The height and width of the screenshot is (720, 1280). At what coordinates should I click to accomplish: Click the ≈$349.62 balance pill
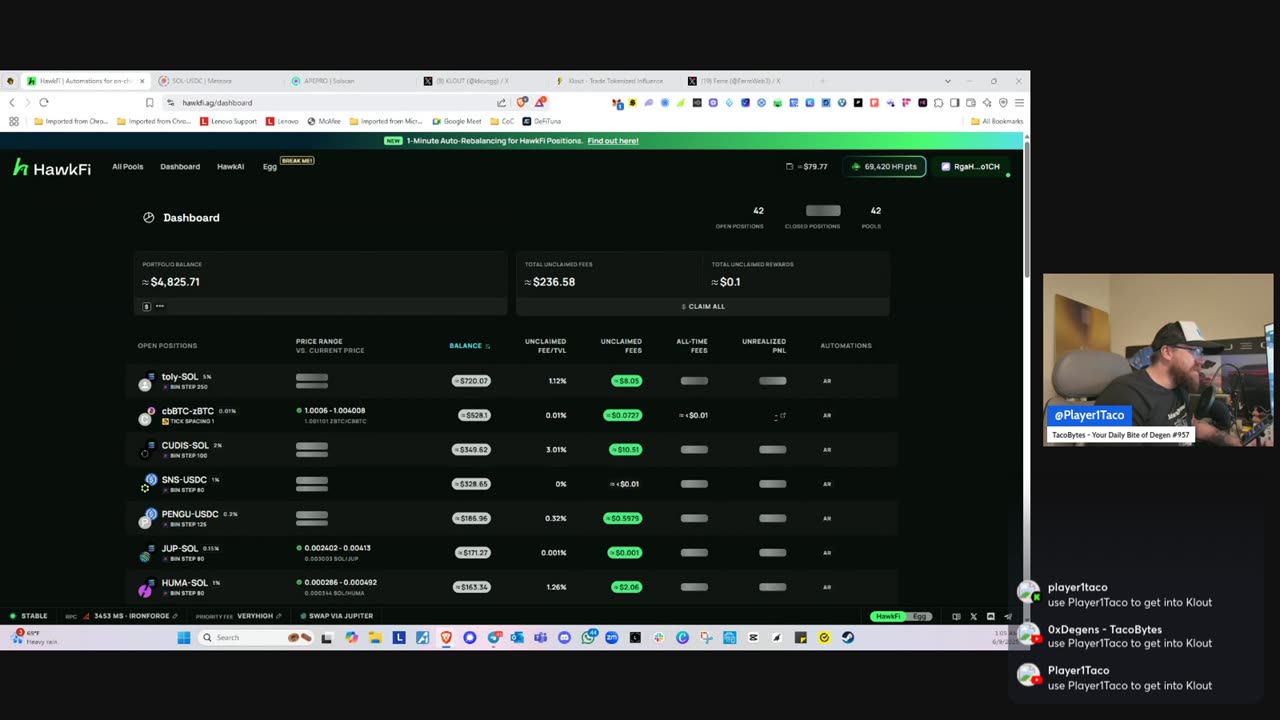click(x=471, y=450)
